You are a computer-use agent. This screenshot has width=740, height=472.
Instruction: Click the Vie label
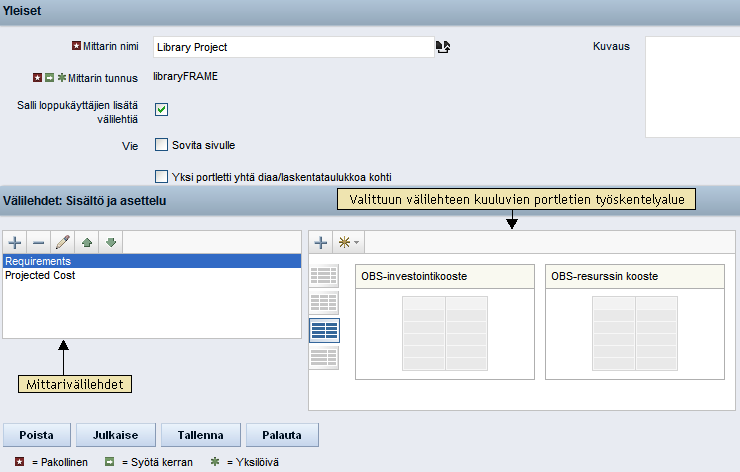[x=130, y=146]
